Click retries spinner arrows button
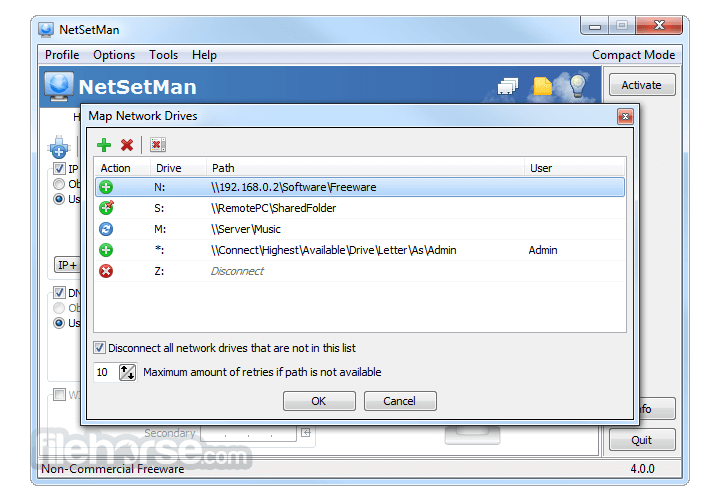This screenshot has width=720, height=500. coord(127,372)
